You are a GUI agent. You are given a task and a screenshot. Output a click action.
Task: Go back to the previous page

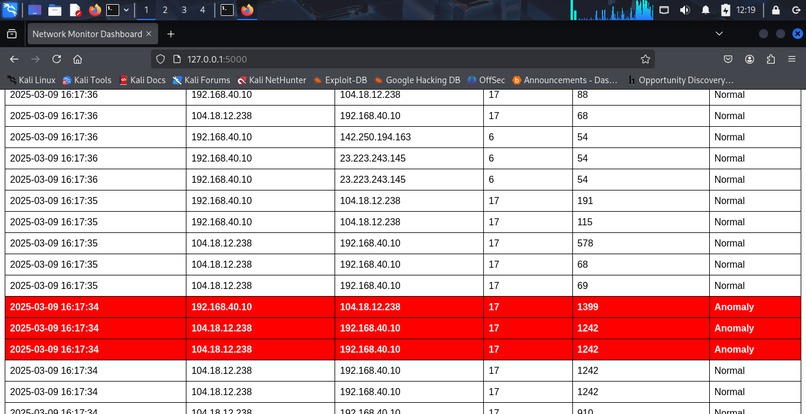click(14, 59)
